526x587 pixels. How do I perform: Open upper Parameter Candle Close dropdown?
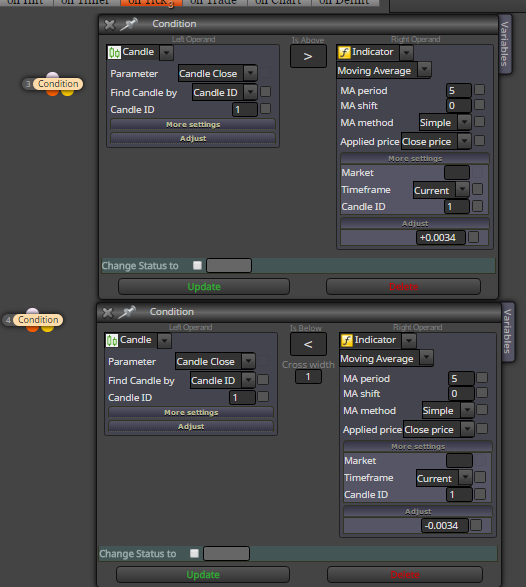[250, 73]
